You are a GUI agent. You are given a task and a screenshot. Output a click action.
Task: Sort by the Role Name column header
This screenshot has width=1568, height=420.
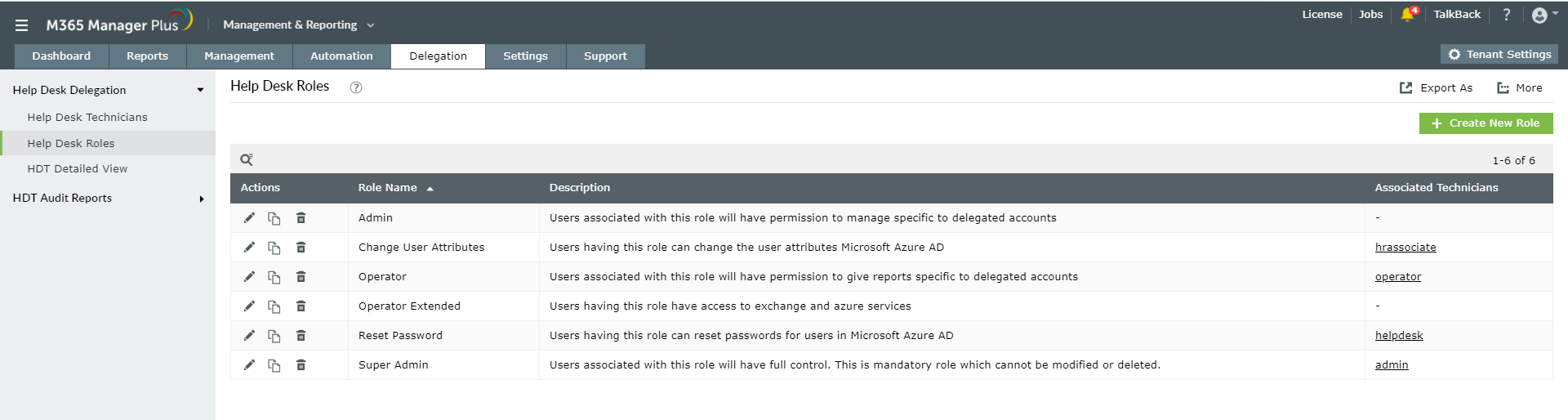click(x=388, y=188)
